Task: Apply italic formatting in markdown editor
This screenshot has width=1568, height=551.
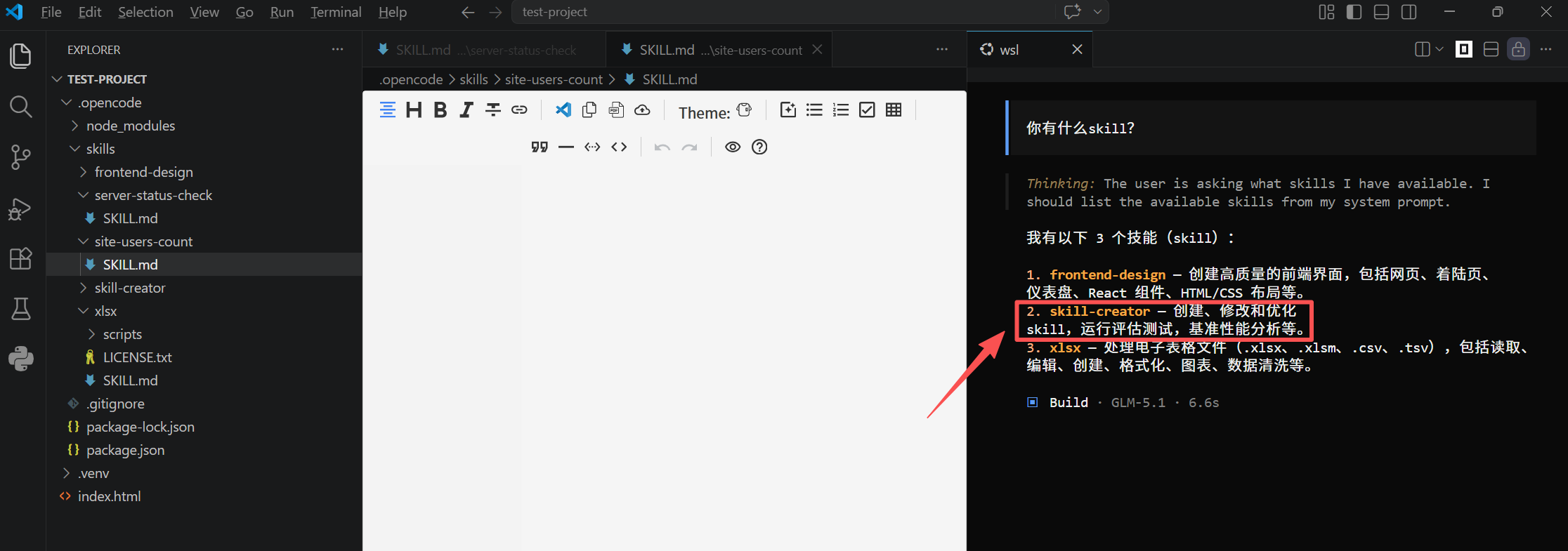Action: click(x=466, y=109)
